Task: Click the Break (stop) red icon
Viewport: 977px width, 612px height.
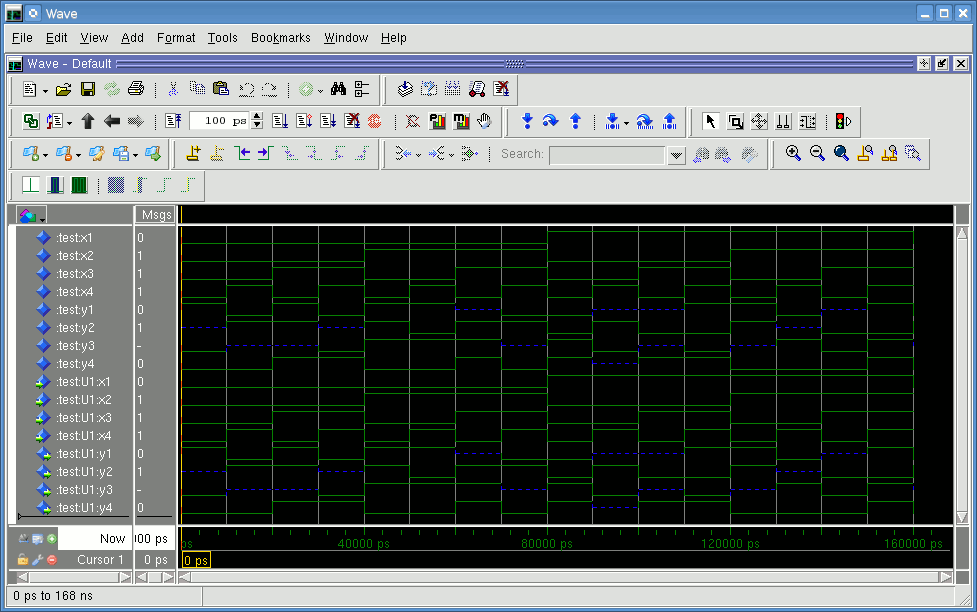Action: (374, 121)
